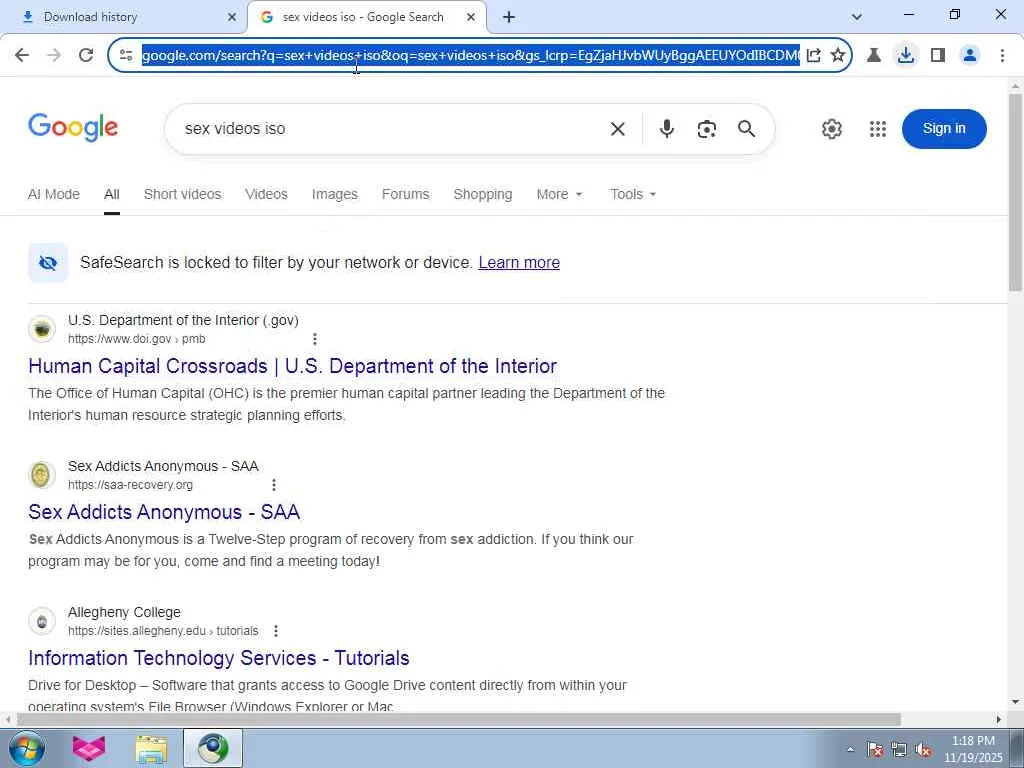1024x768 pixels.
Task: Start voice search with microphone icon
Action: tap(667, 129)
